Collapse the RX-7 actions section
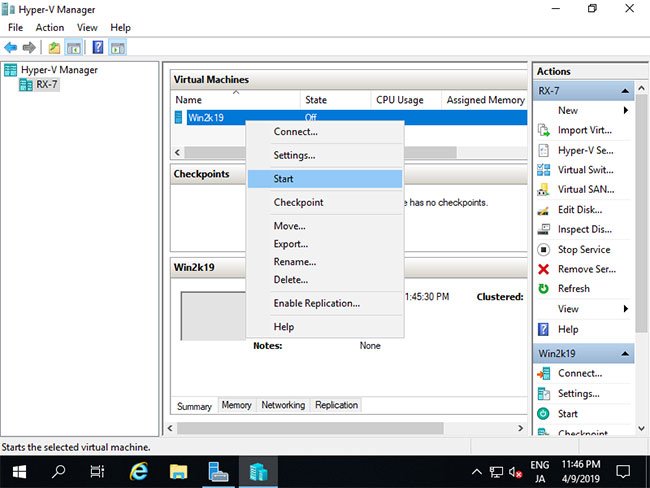The width and height of the screenshot is (650, 488). [625, 91]
